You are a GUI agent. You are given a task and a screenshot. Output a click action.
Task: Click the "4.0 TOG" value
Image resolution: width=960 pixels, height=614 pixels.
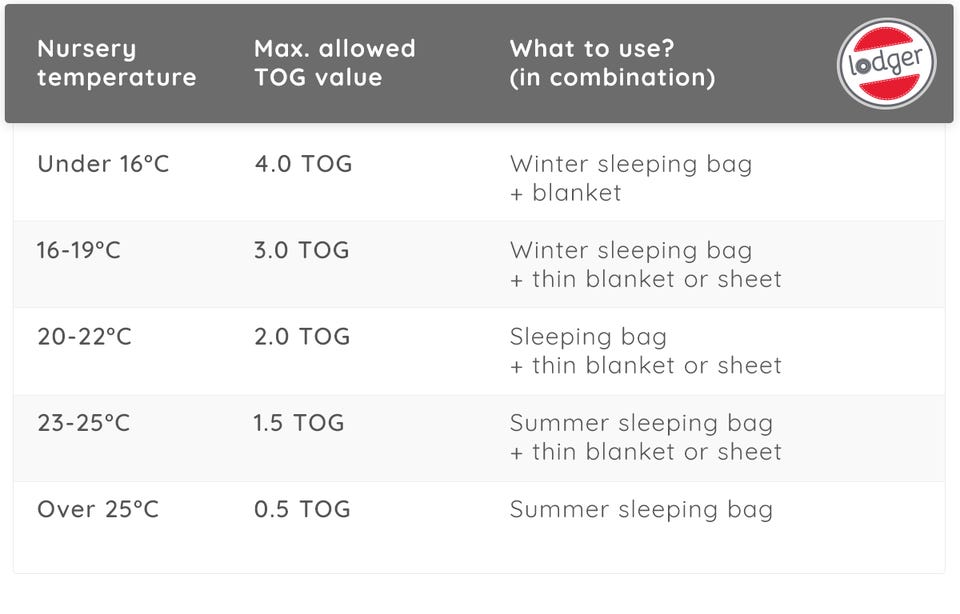click(303, 164)
